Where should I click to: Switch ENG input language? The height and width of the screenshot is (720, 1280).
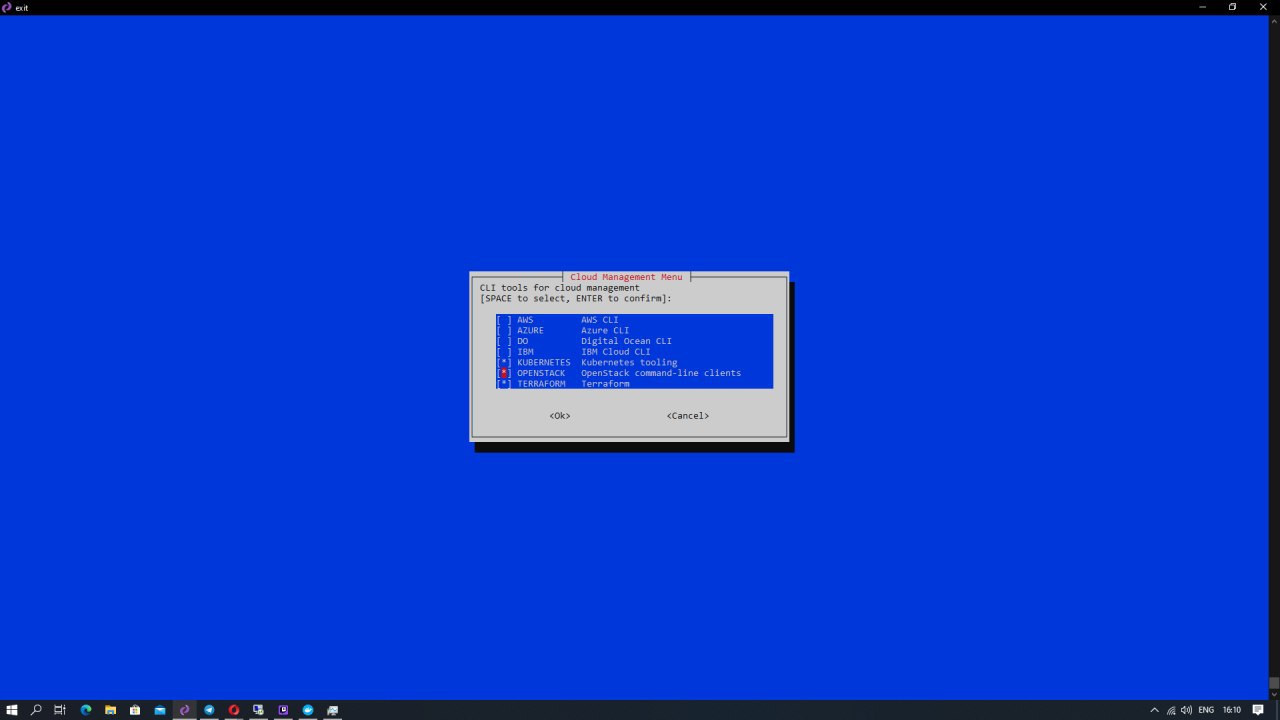(1206, 710)
